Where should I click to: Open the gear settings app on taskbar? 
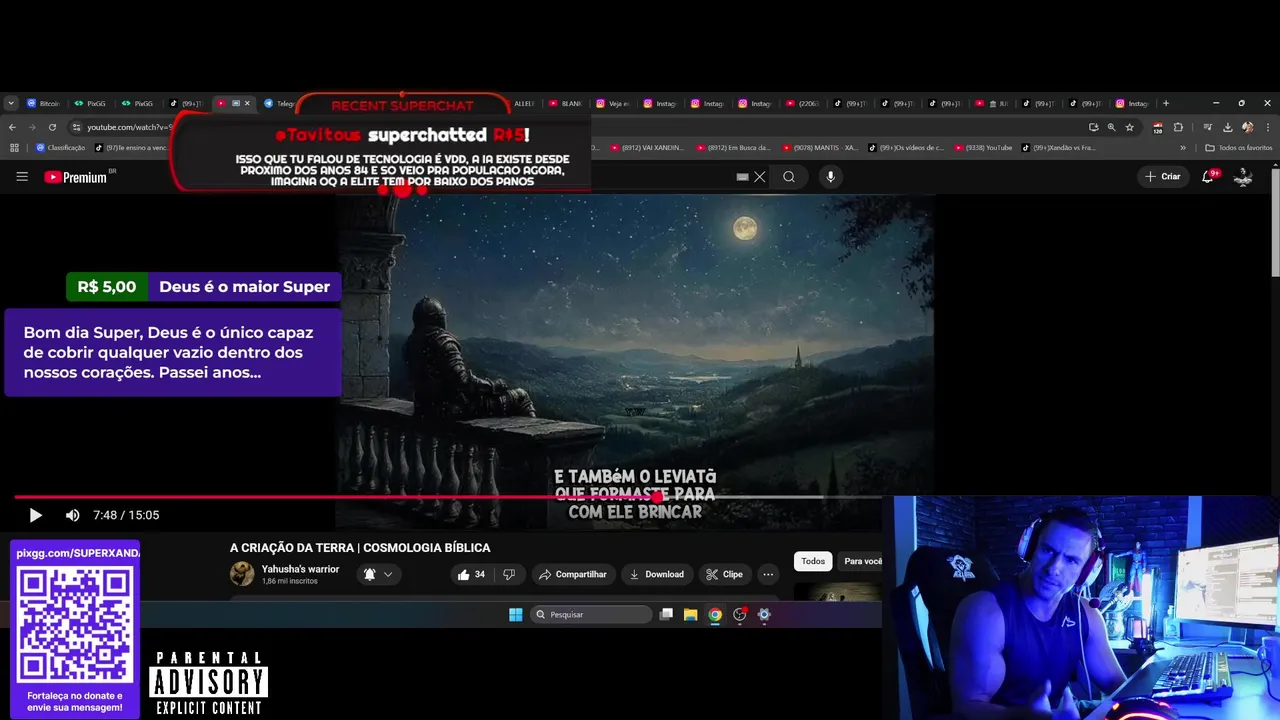tap(764, 615)
